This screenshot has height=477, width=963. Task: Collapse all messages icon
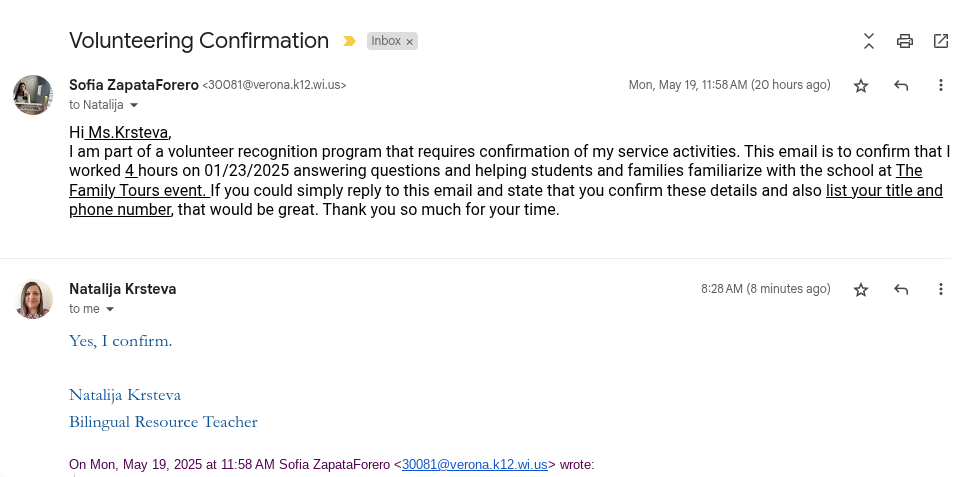(869, 41)
